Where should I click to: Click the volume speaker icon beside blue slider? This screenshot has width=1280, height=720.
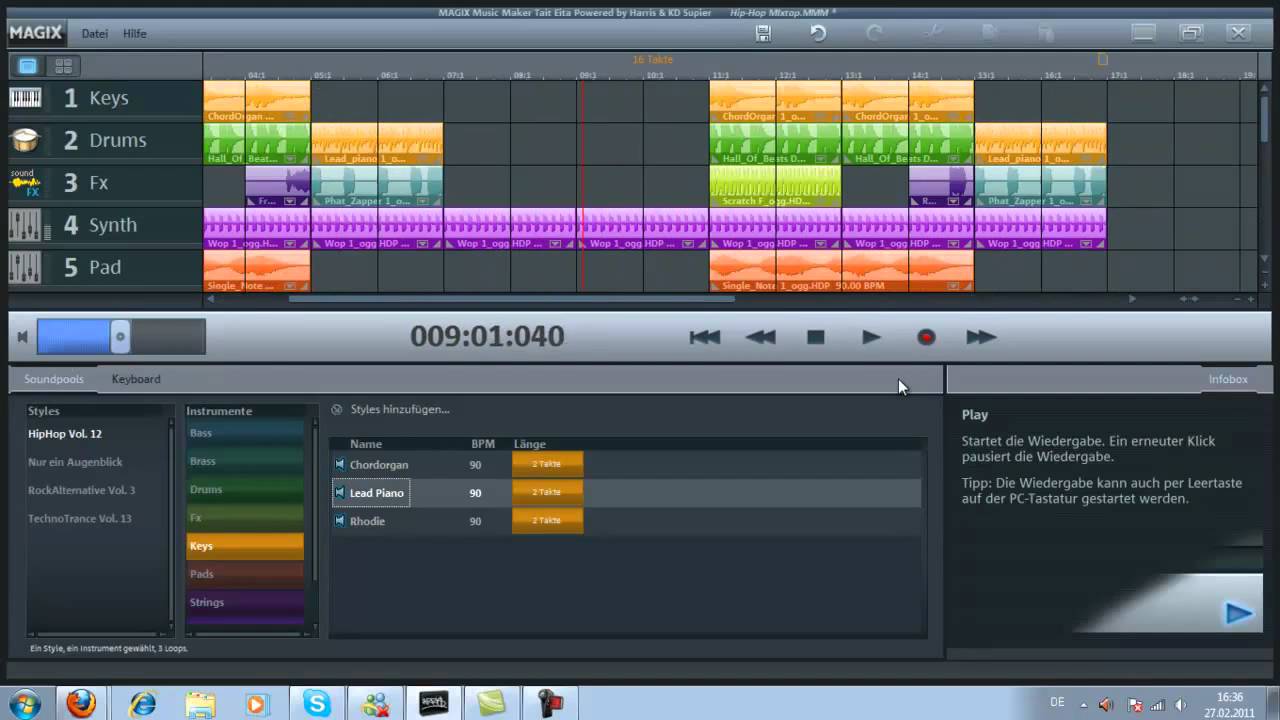pos(22,337)
